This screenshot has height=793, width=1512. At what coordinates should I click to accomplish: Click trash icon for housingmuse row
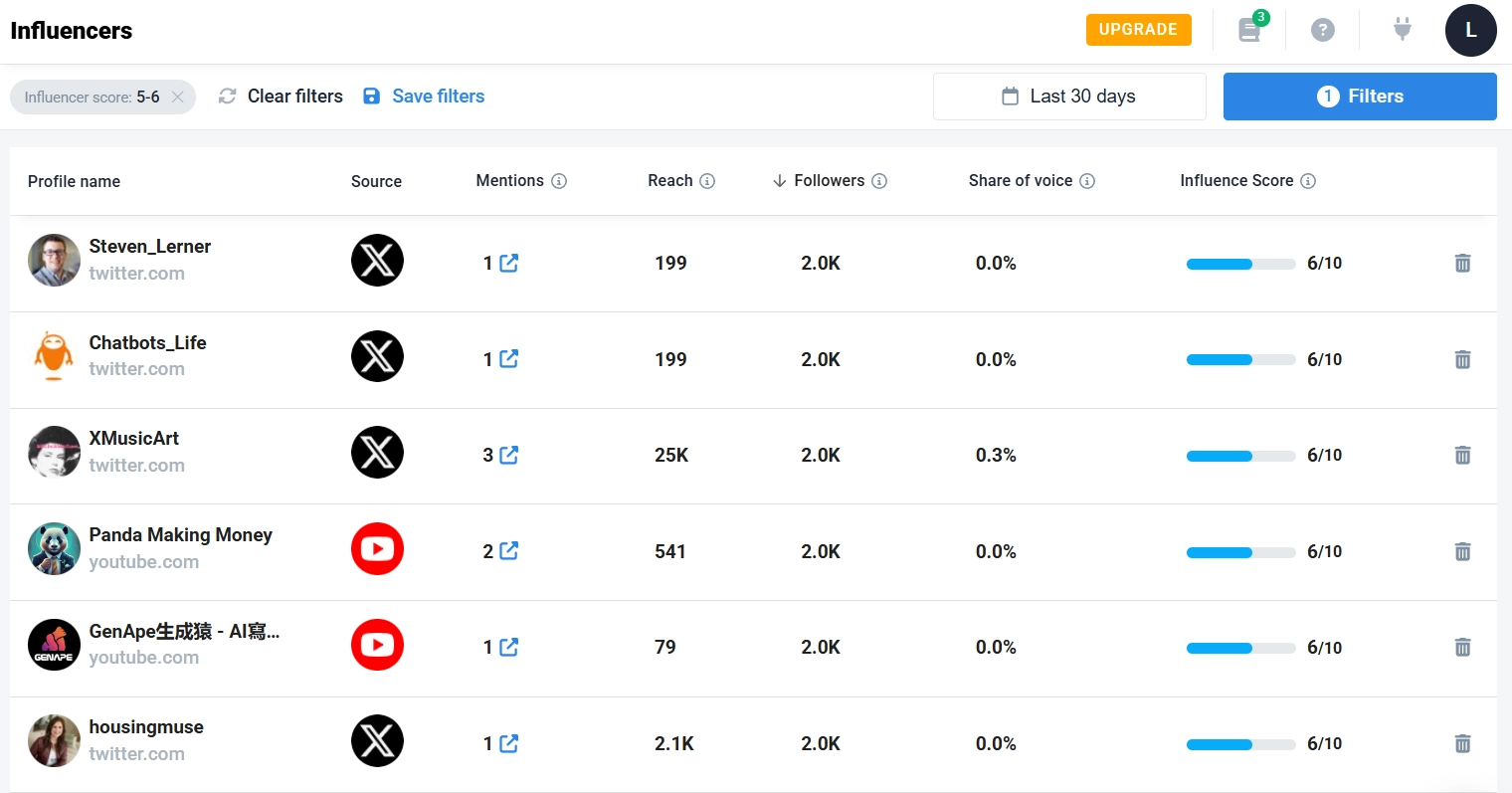pyautogui.click(x=1462, y=743)
